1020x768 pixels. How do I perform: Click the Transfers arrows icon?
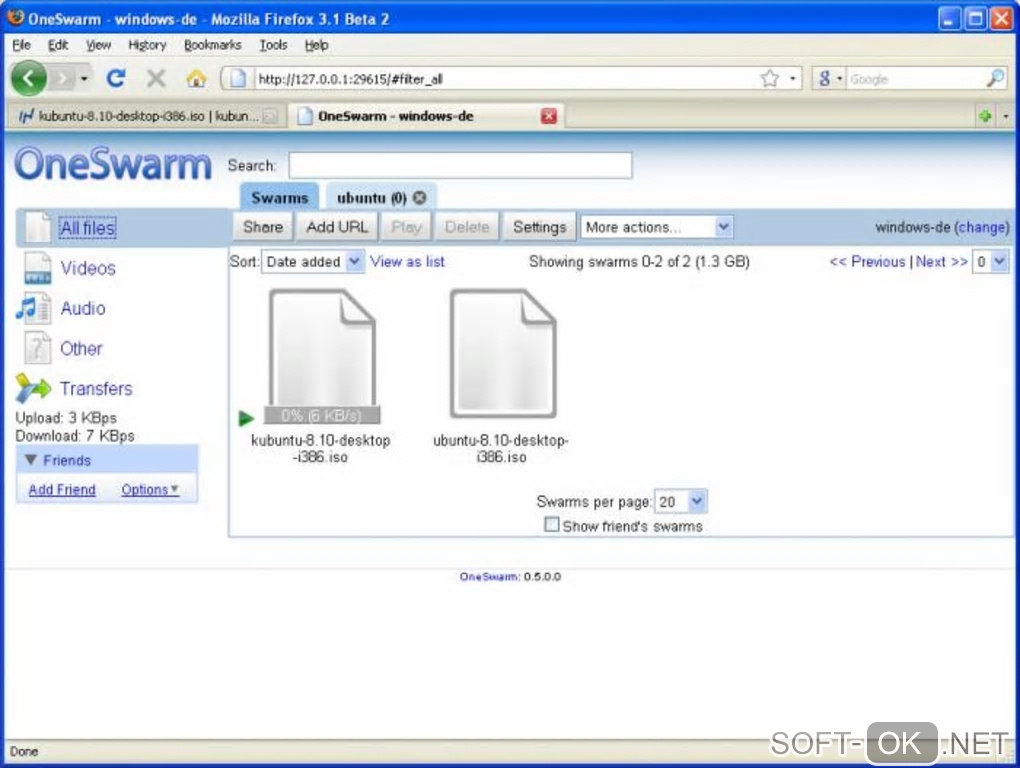tap(33, 388)
